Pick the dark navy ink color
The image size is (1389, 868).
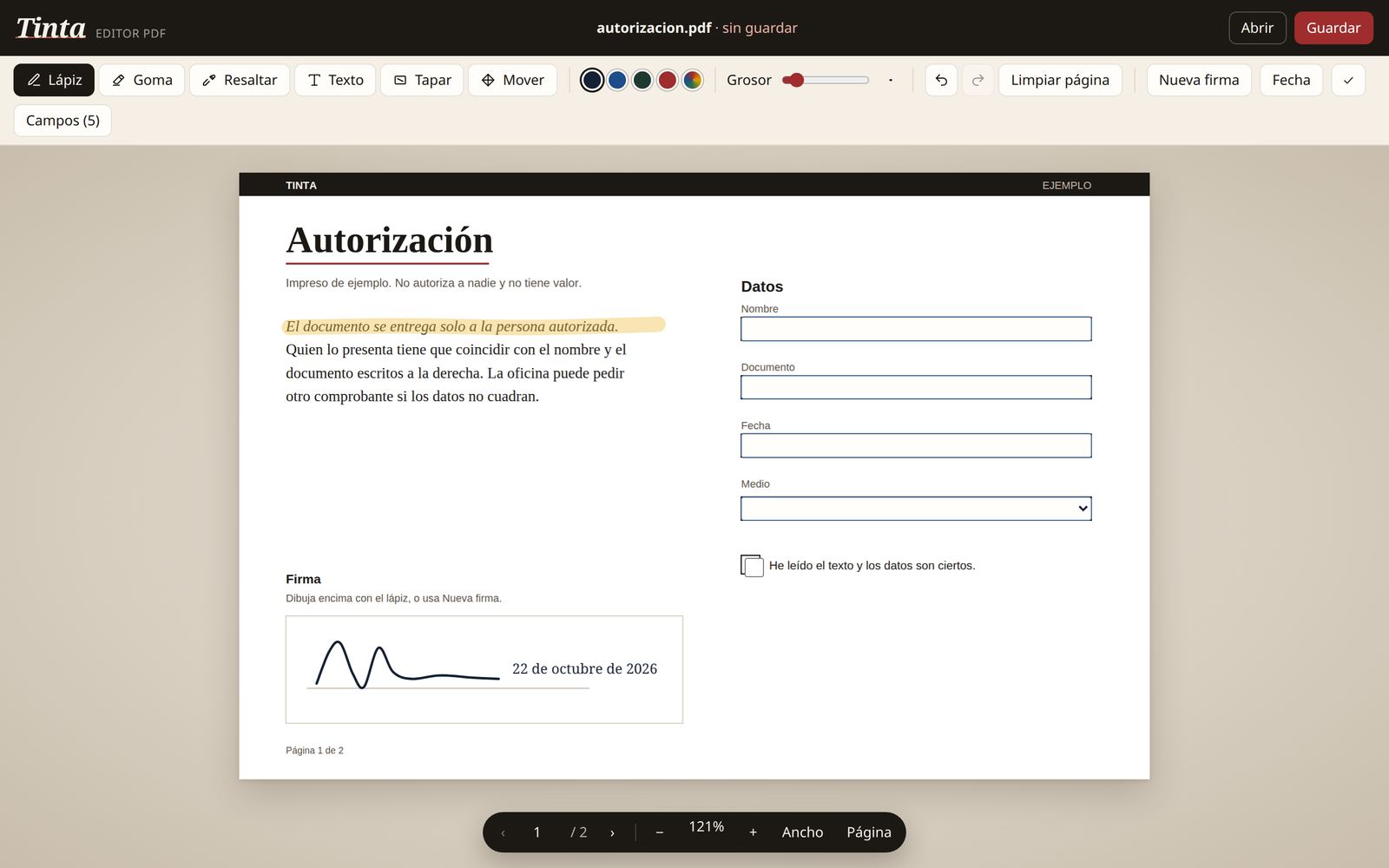coord(592,80)
